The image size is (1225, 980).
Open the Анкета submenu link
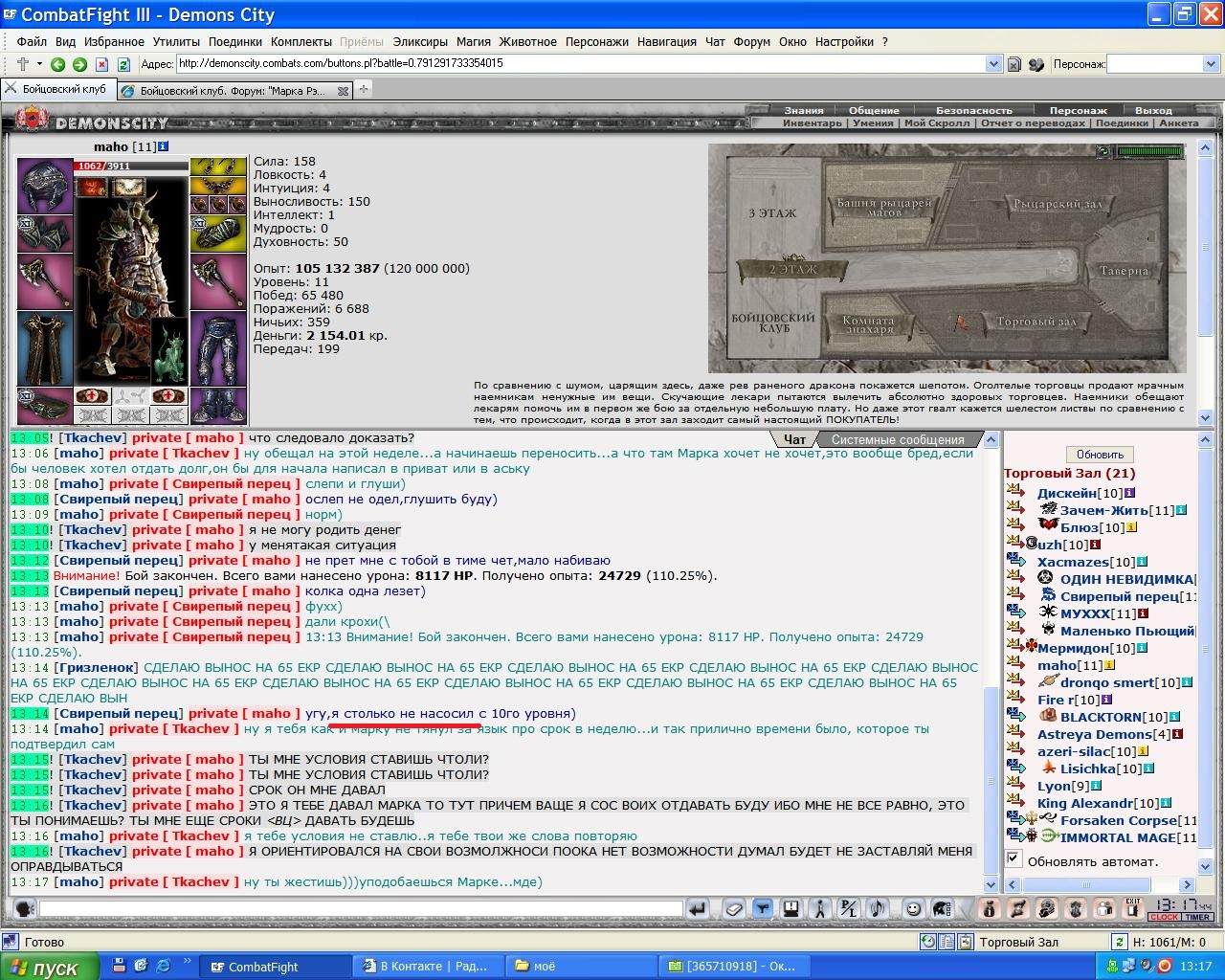point(1178,122)
